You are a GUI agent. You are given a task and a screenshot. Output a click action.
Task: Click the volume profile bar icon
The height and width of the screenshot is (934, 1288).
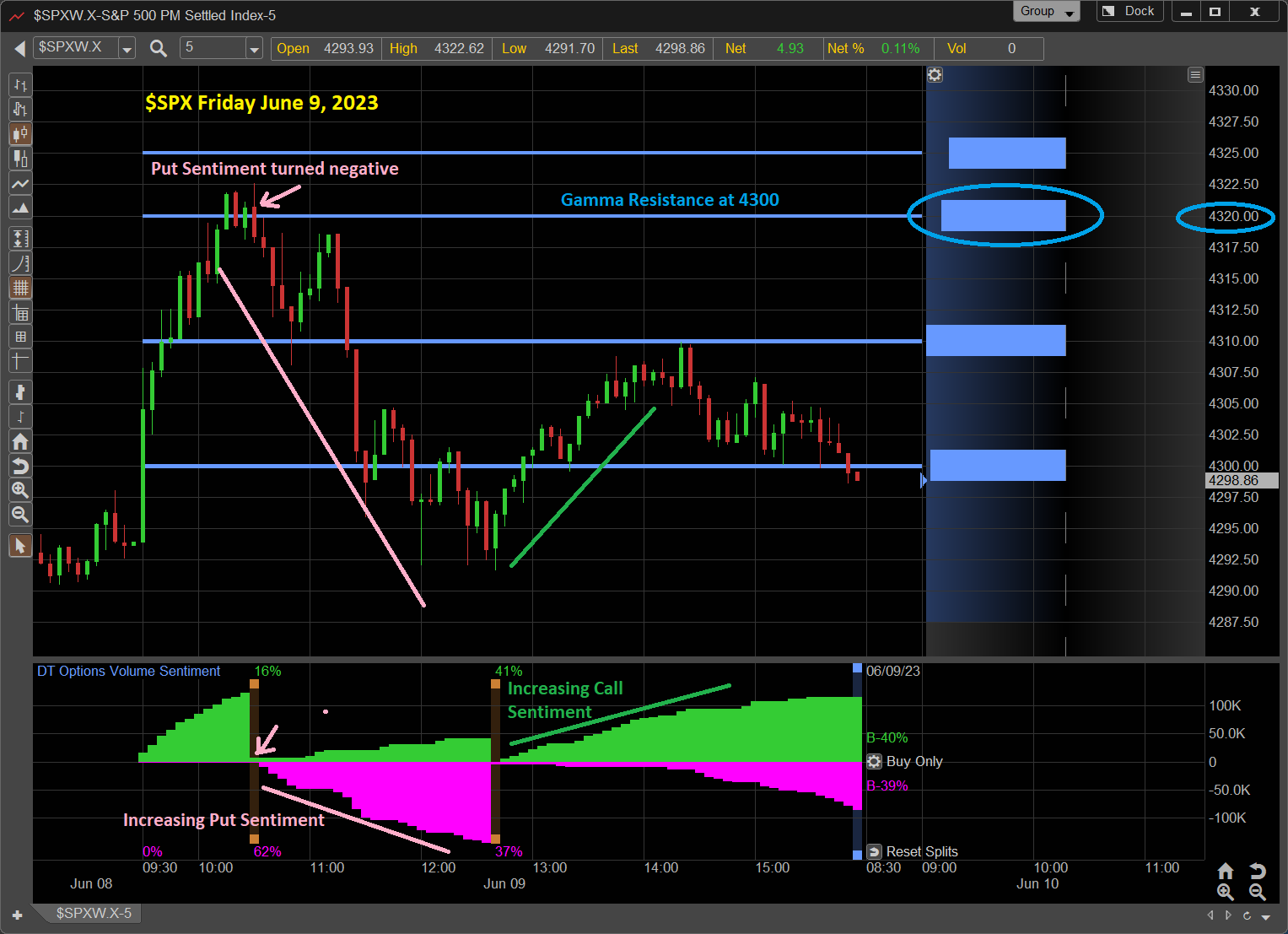(x=20, y=391)
